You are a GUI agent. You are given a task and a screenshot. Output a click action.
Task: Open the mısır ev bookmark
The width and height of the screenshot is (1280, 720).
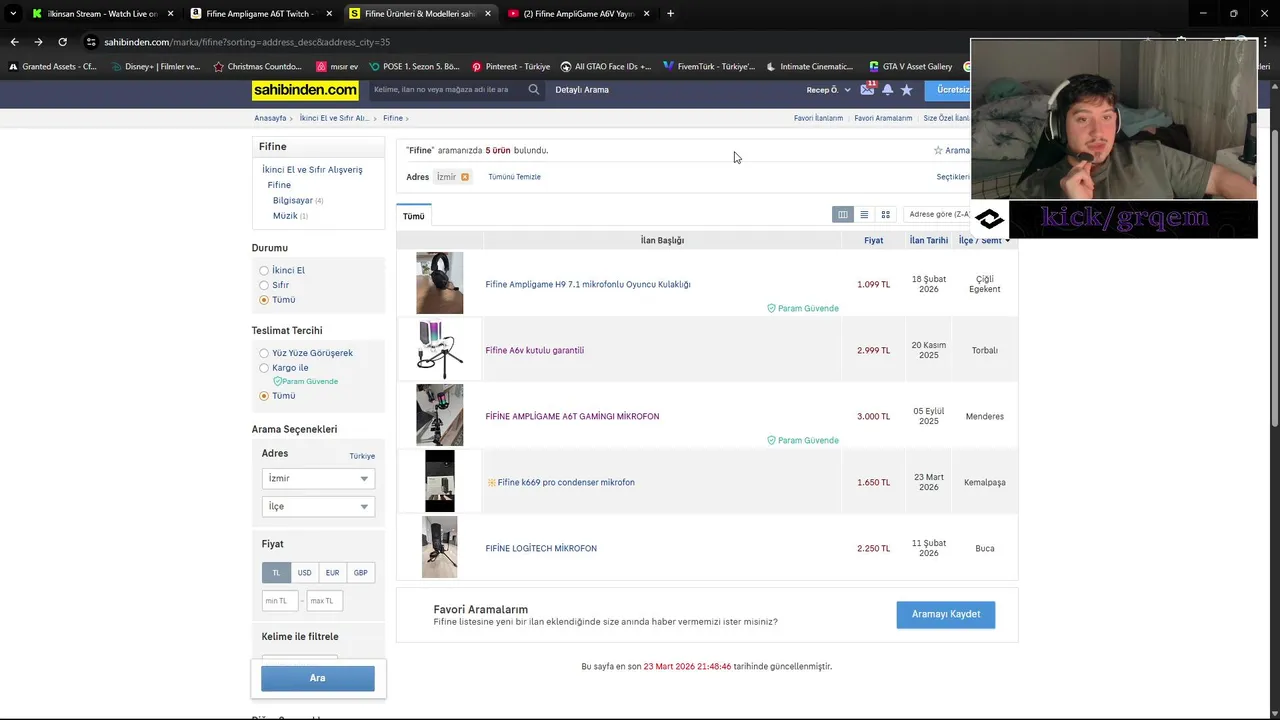pyautogui.click(x=337, y=66)
